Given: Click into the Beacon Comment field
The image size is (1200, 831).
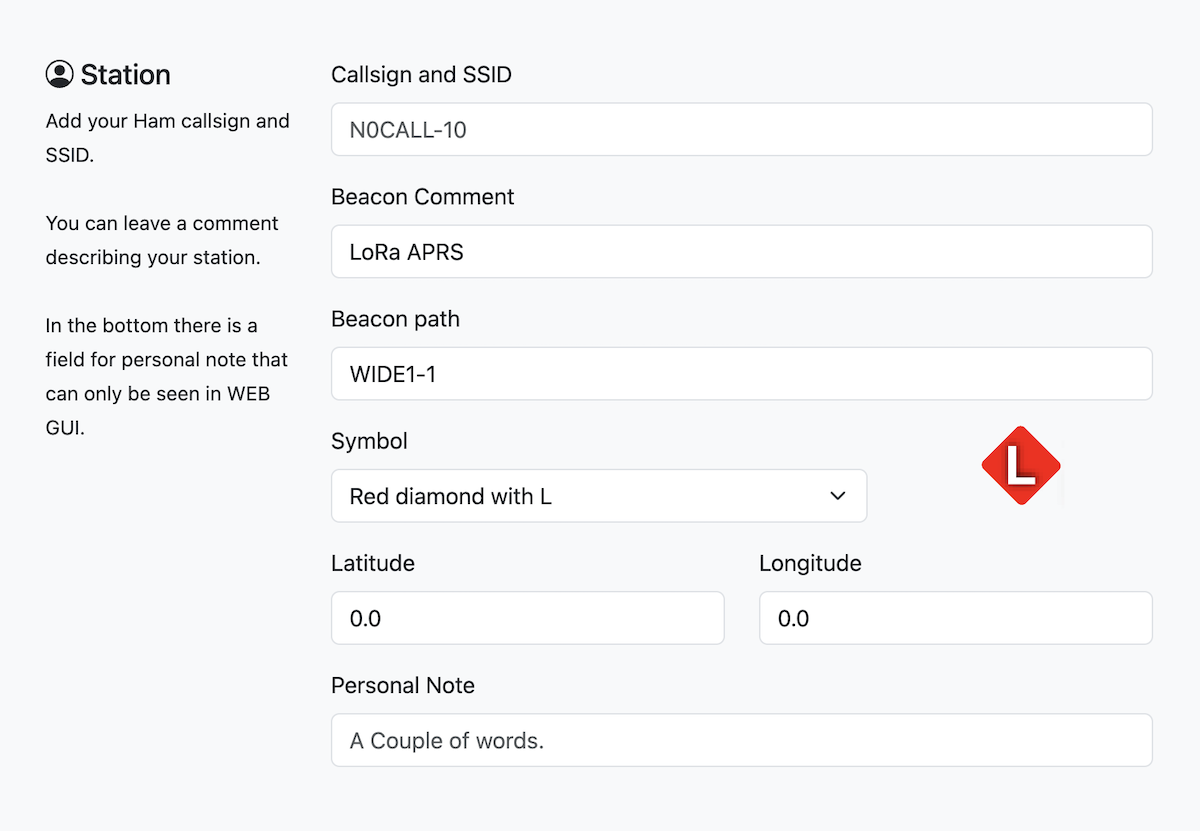Looking at the screenshot, I should coord(741,252).
